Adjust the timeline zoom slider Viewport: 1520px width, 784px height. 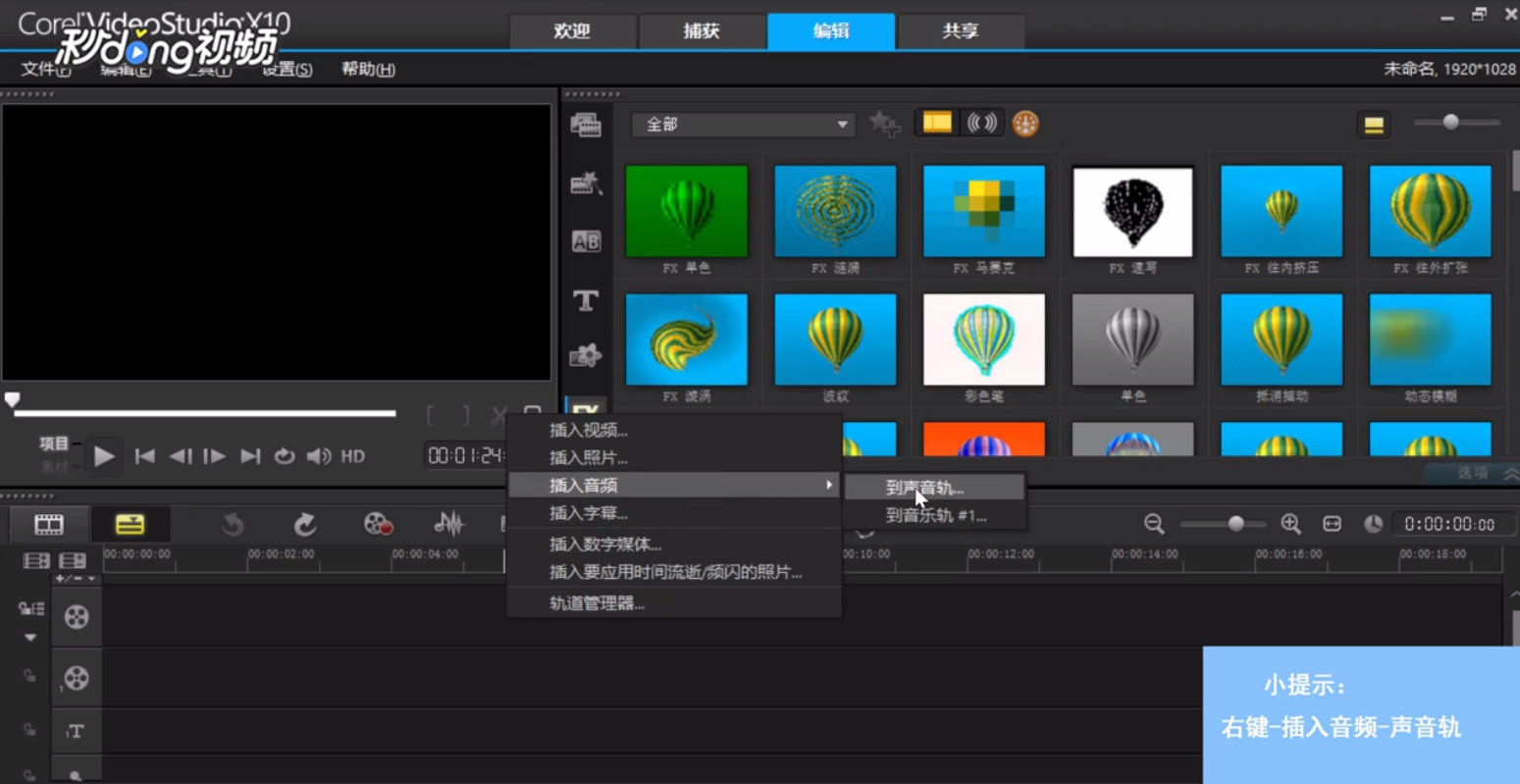coord(1236,524)
